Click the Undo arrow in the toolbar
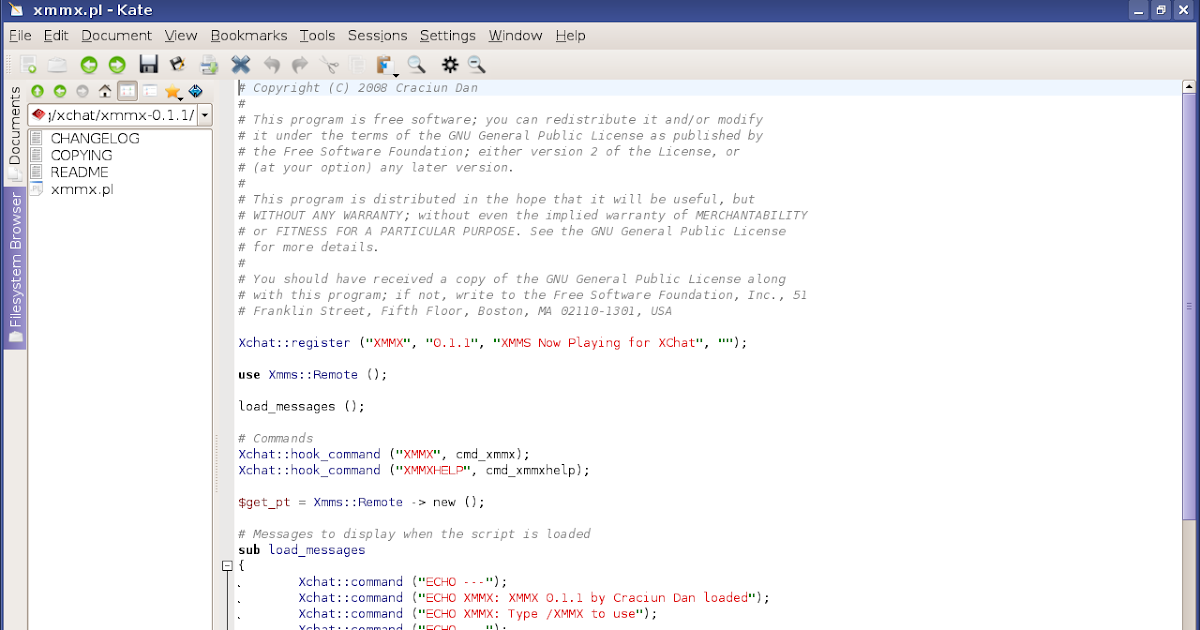This screenshot has height=630, width=1200. click(271, 65)
